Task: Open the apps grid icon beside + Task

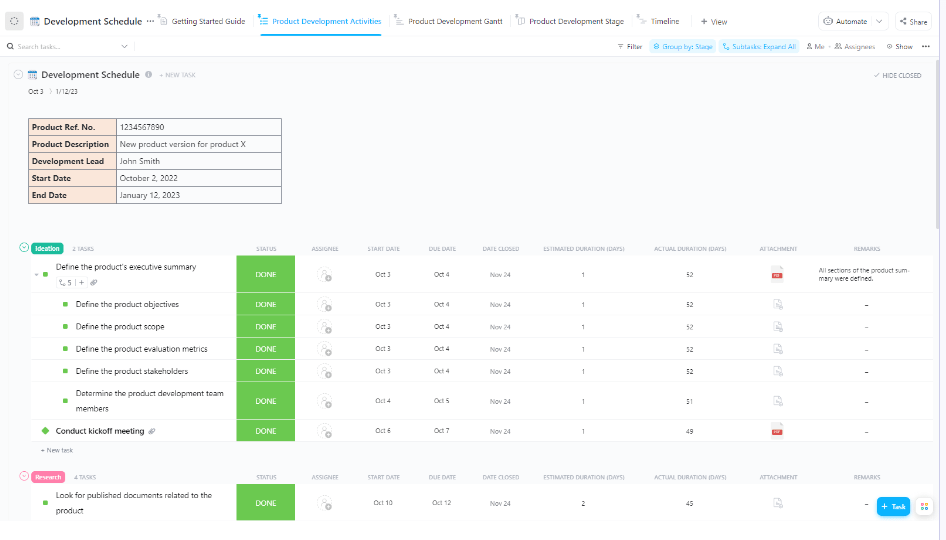Action: (924, 507)
